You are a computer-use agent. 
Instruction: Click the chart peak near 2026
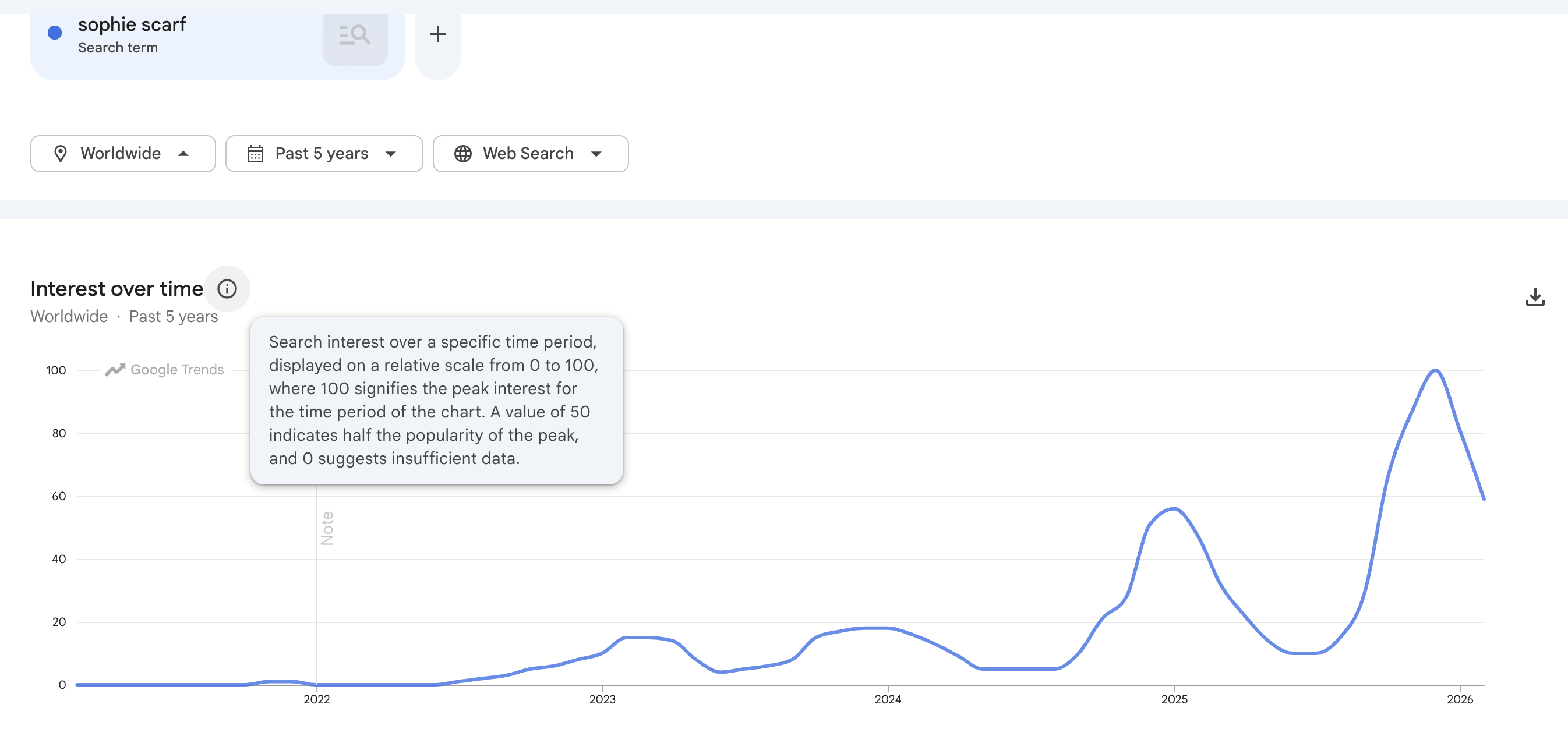click(x=1435, y=370)
